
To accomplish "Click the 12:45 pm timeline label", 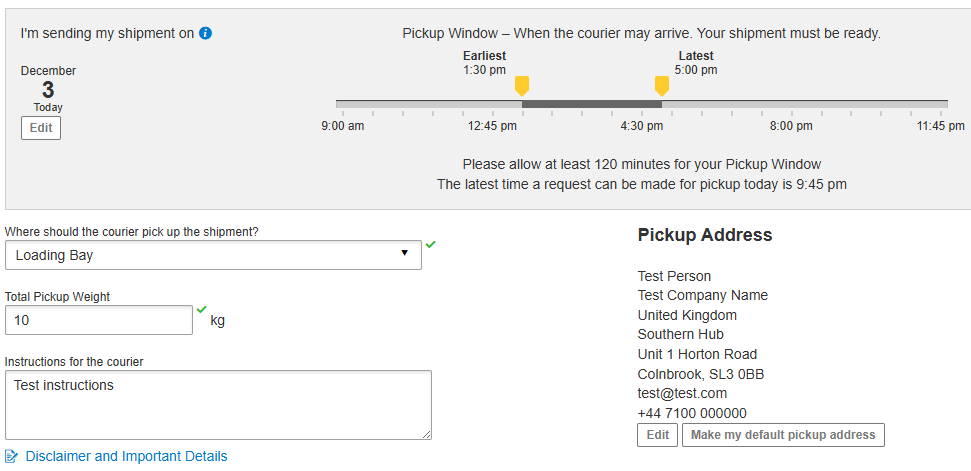I will [492, 126].
